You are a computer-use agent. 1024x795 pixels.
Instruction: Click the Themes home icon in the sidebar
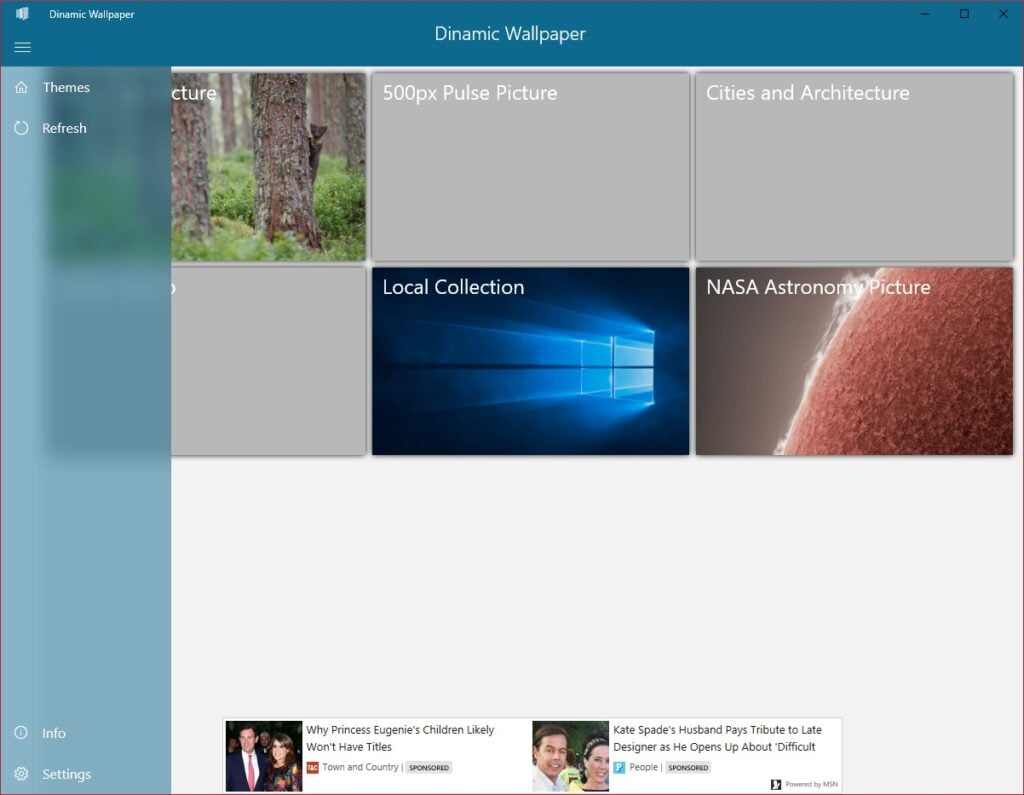pos(21,87)
